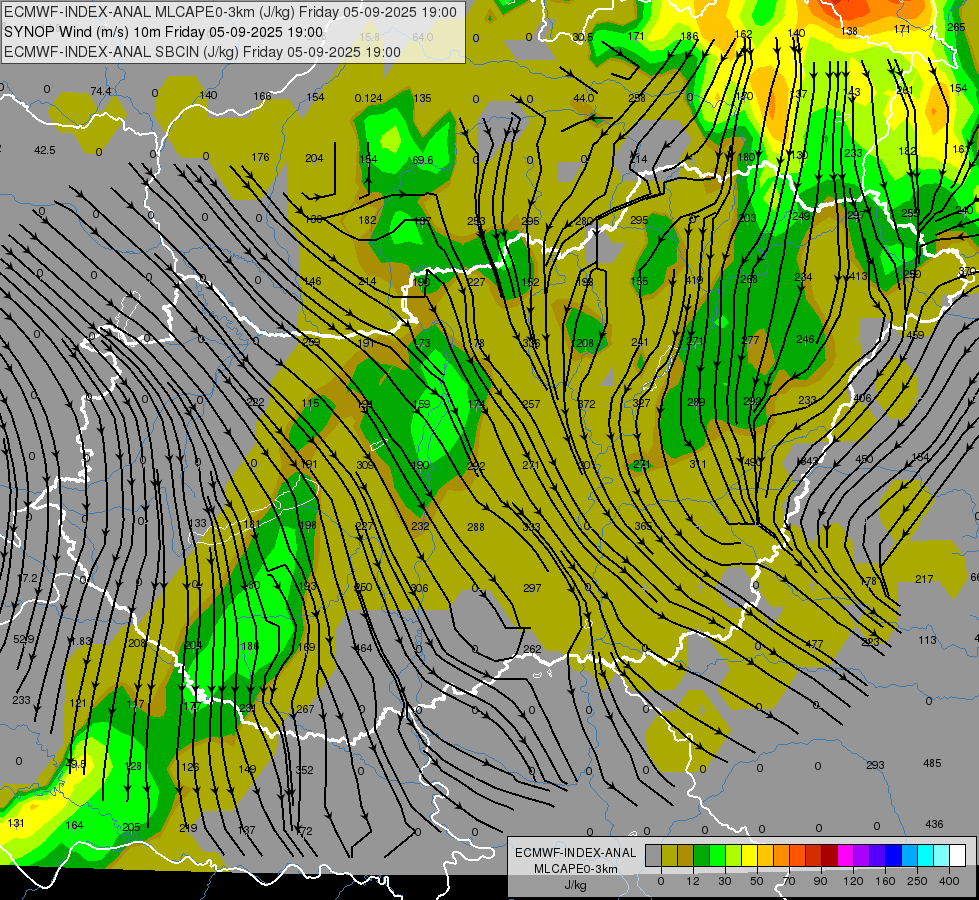Click the map value 365

tap(643, 526)
